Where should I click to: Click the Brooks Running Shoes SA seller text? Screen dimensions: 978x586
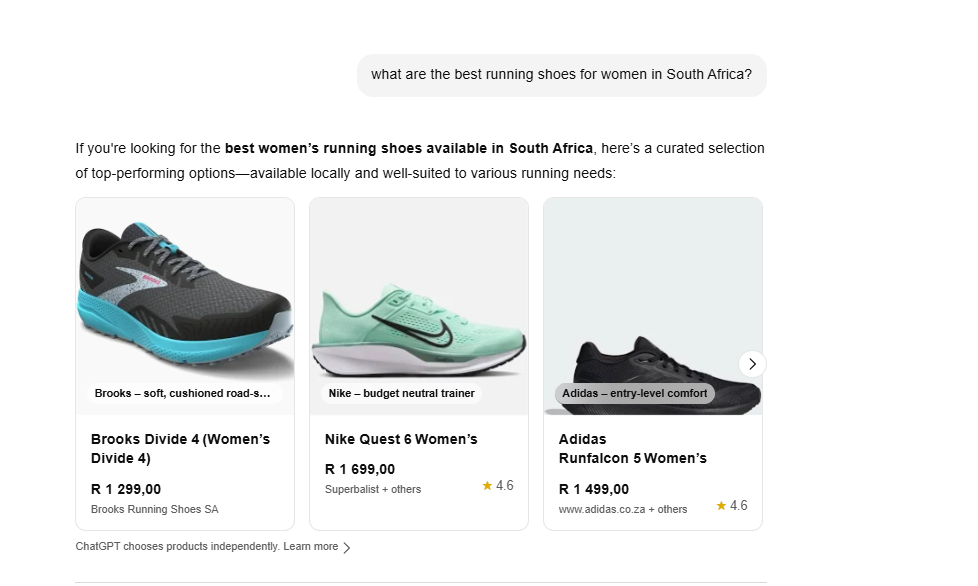155,509
